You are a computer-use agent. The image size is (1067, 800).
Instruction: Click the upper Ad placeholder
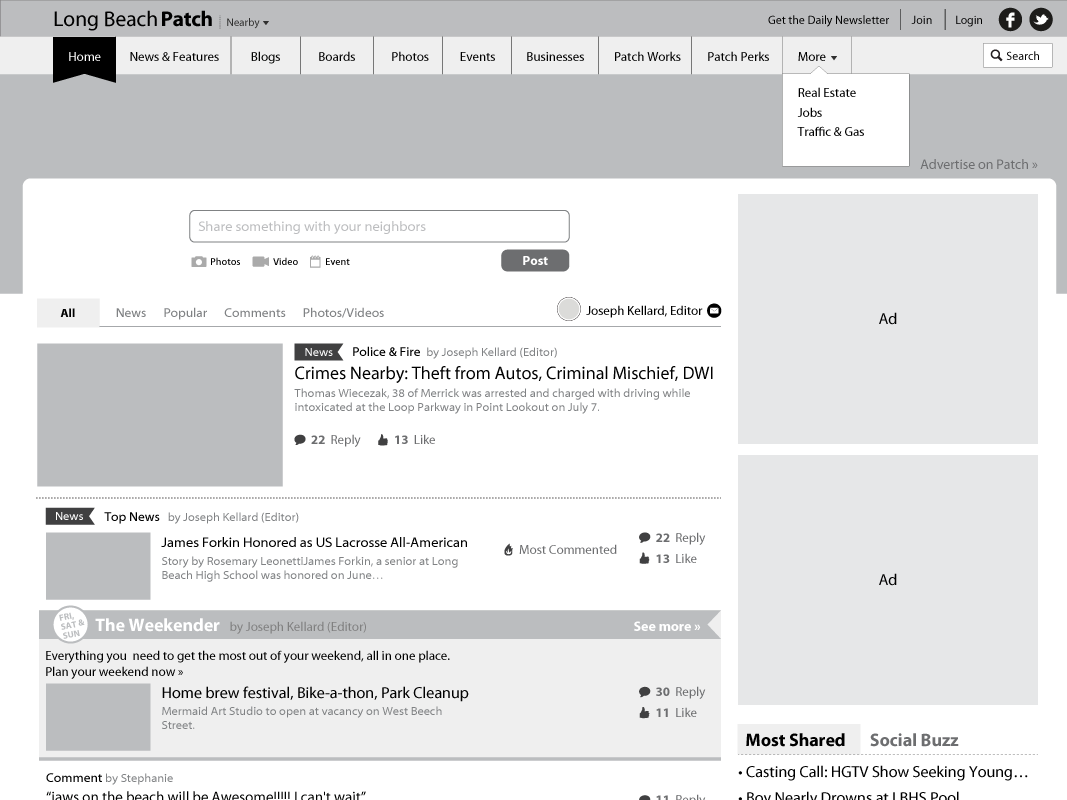point(887,319)
